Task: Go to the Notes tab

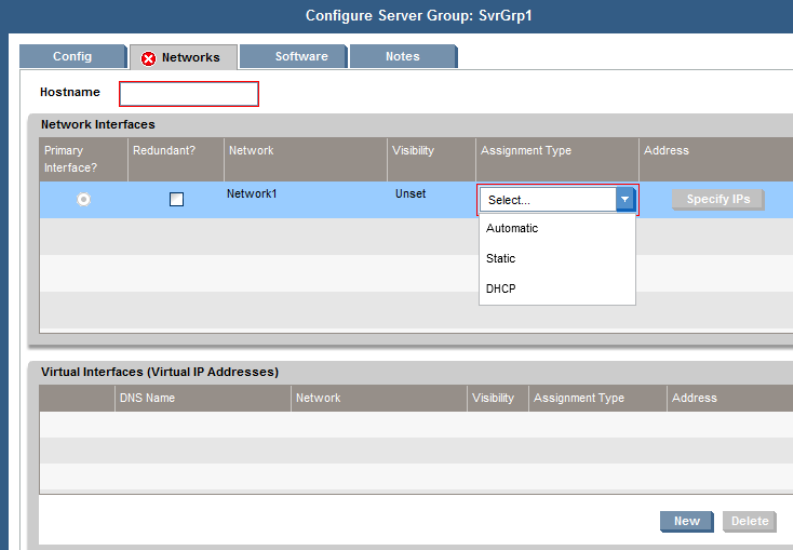Action: 402,57
